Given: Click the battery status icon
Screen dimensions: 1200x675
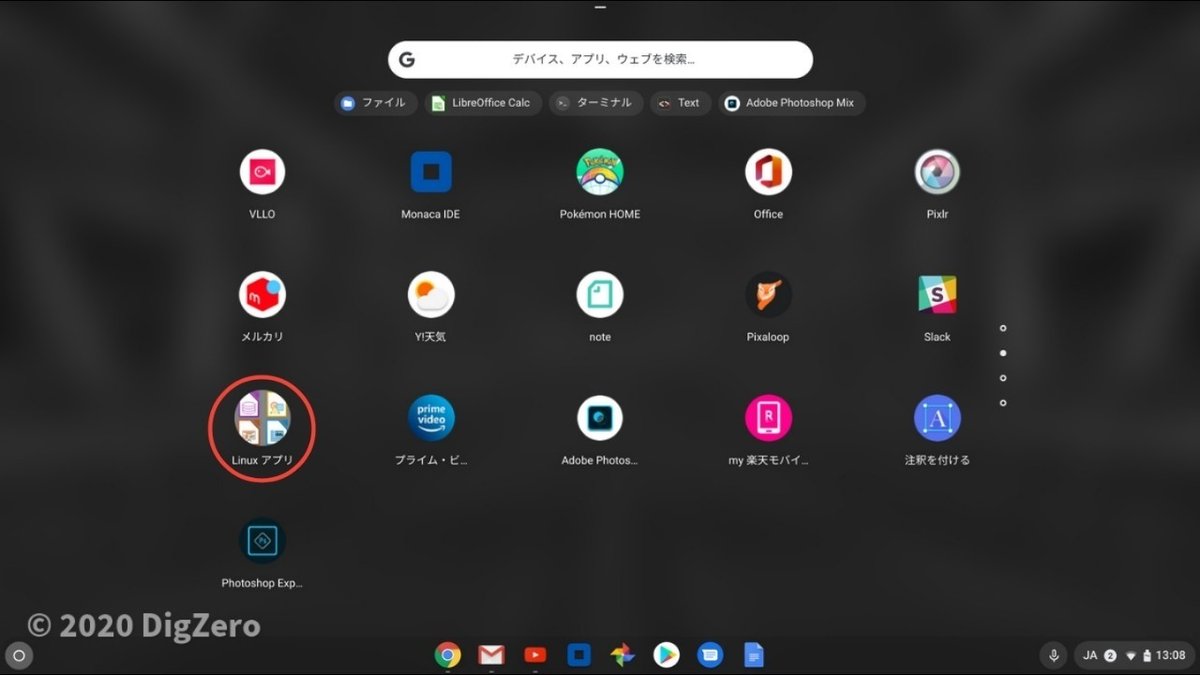Looking at the screenshot, I should 1147,656.
